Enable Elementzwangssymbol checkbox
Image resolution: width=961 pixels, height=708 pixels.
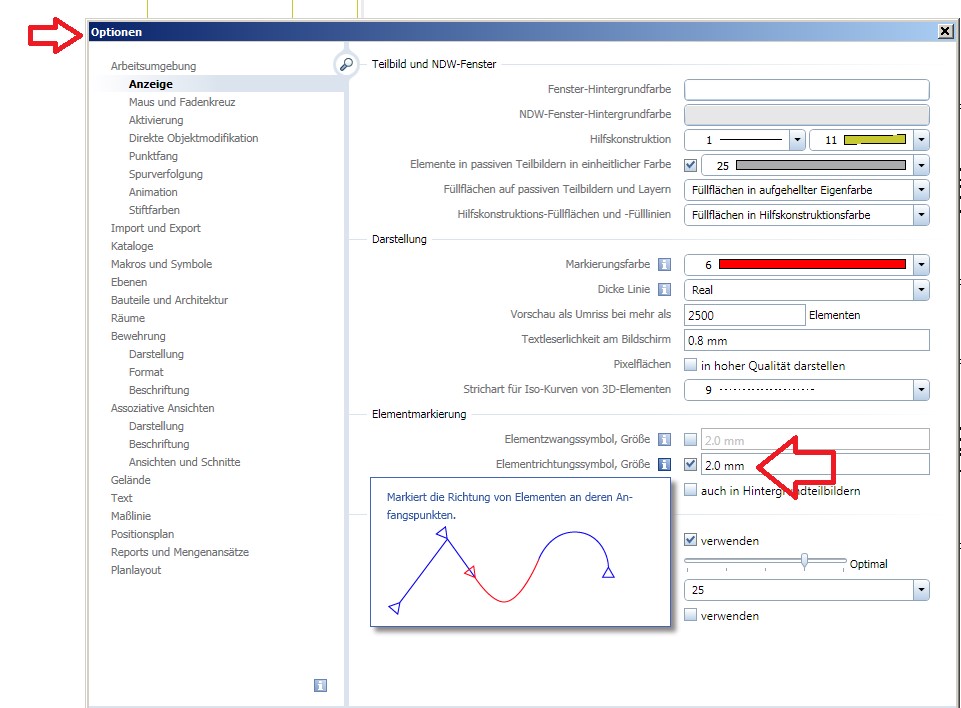click(x=690, y=439)
